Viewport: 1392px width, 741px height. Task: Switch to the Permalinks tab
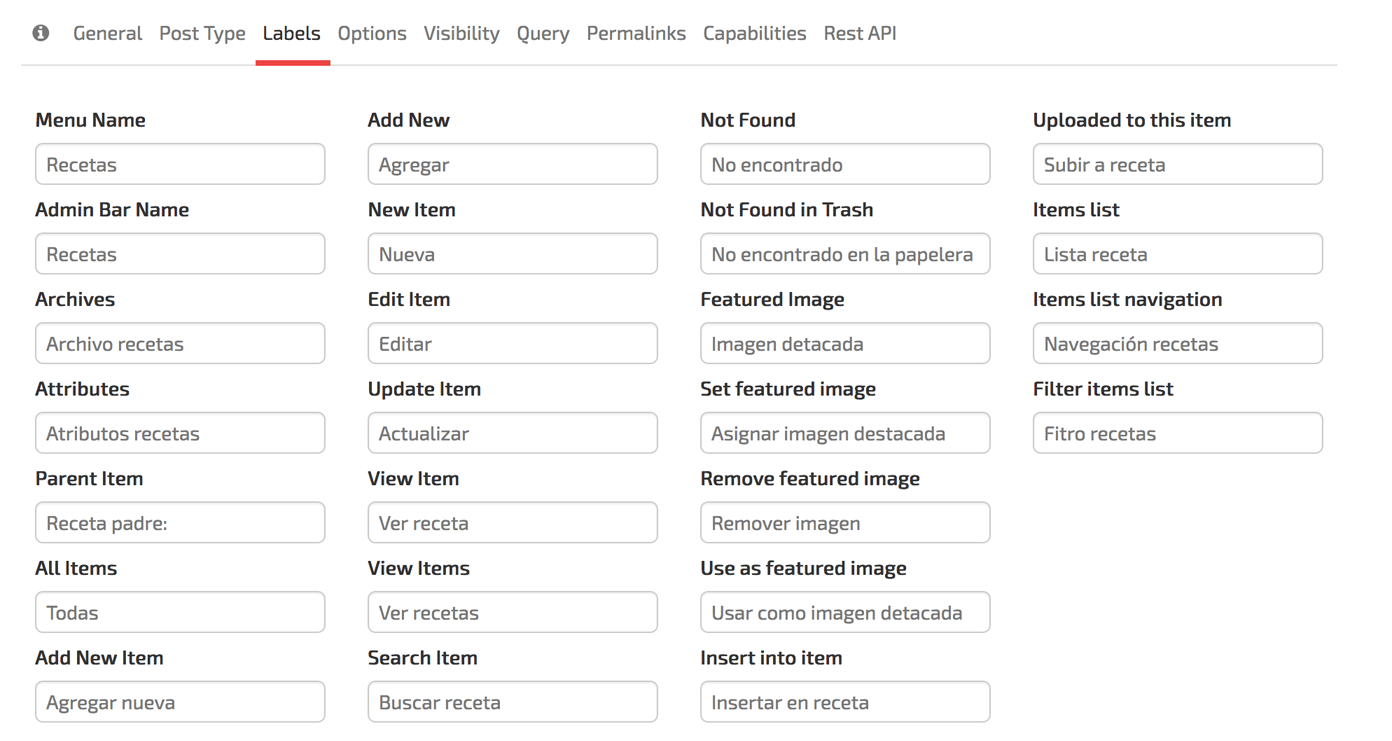tap(636, 33)
